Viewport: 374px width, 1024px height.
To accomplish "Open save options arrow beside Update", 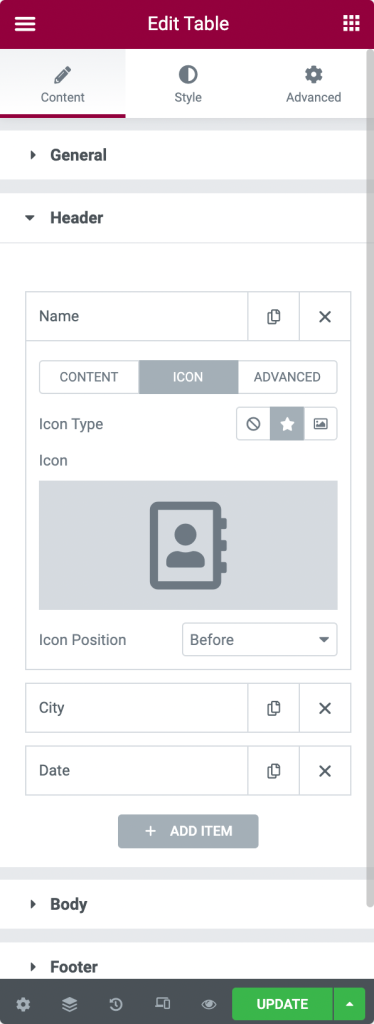I will pyautogui.click(x=350, y=1004).
